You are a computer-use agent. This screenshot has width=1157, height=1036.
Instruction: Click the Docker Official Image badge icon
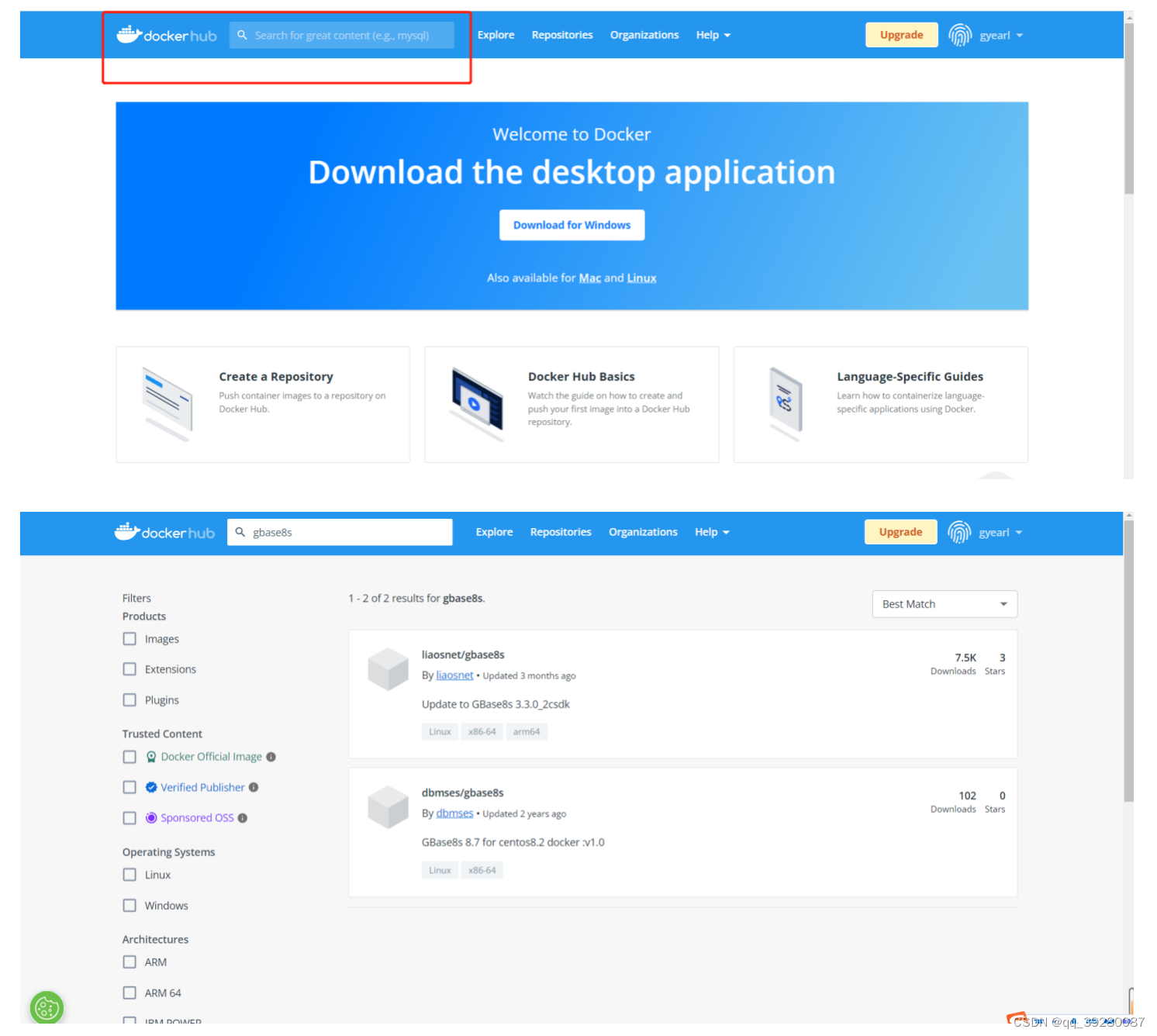click(x=151, y=757)
